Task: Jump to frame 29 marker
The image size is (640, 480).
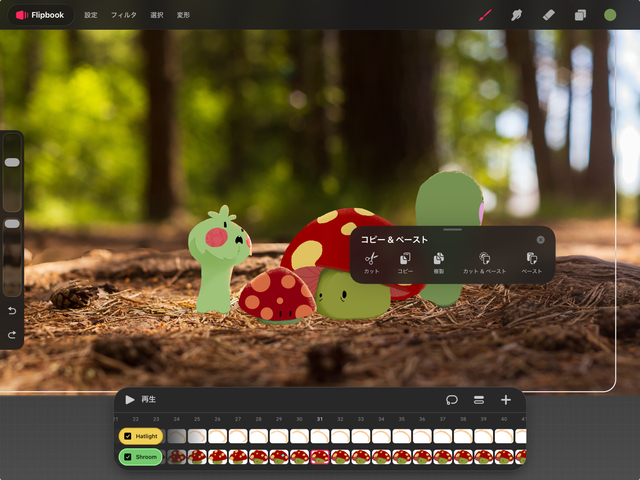Action: 279,419
